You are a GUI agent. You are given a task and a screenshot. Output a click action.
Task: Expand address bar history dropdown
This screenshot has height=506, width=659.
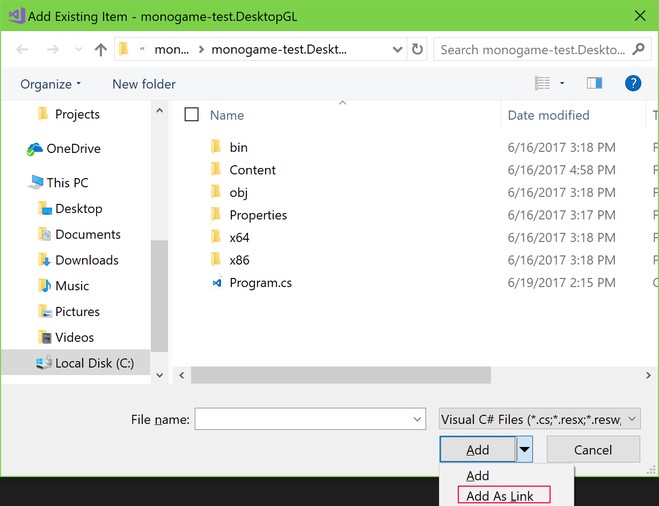(398, 50)
